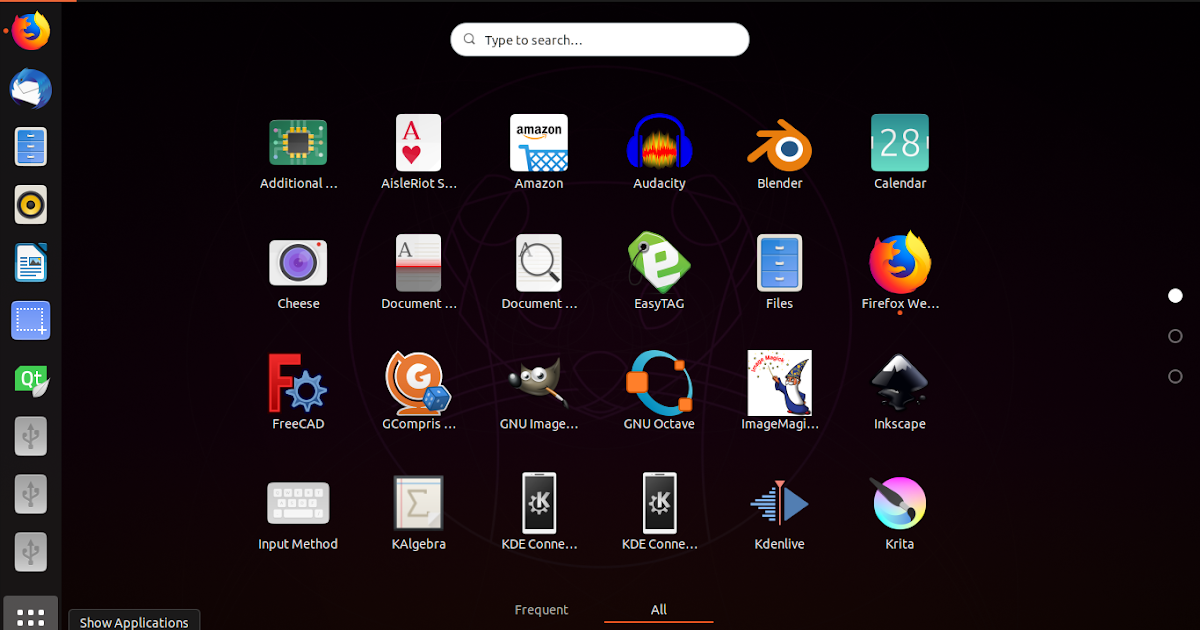
Task: Click the first USB drive dock icon
Action: (31, 436)
